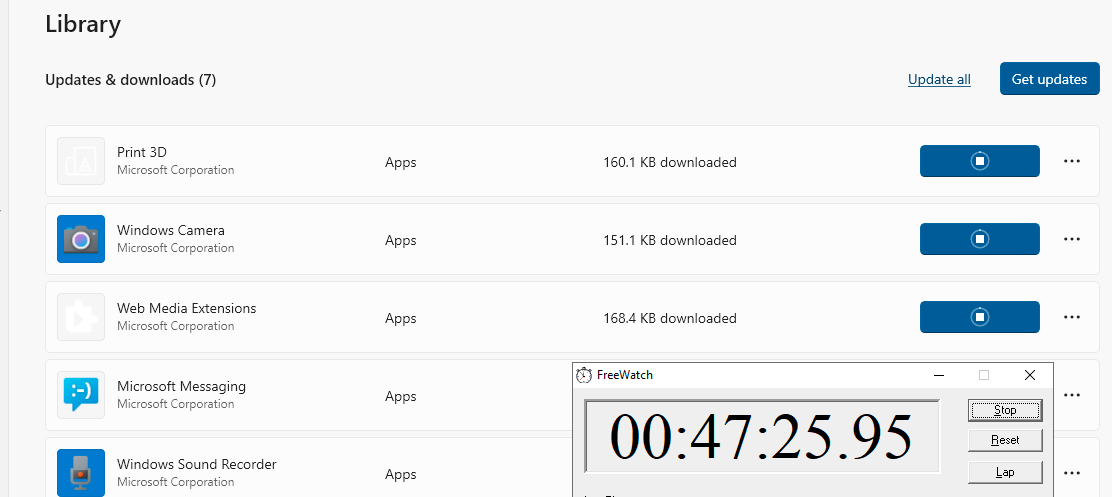Open more options for Windows Sound Recorder

pos(1072,473)
